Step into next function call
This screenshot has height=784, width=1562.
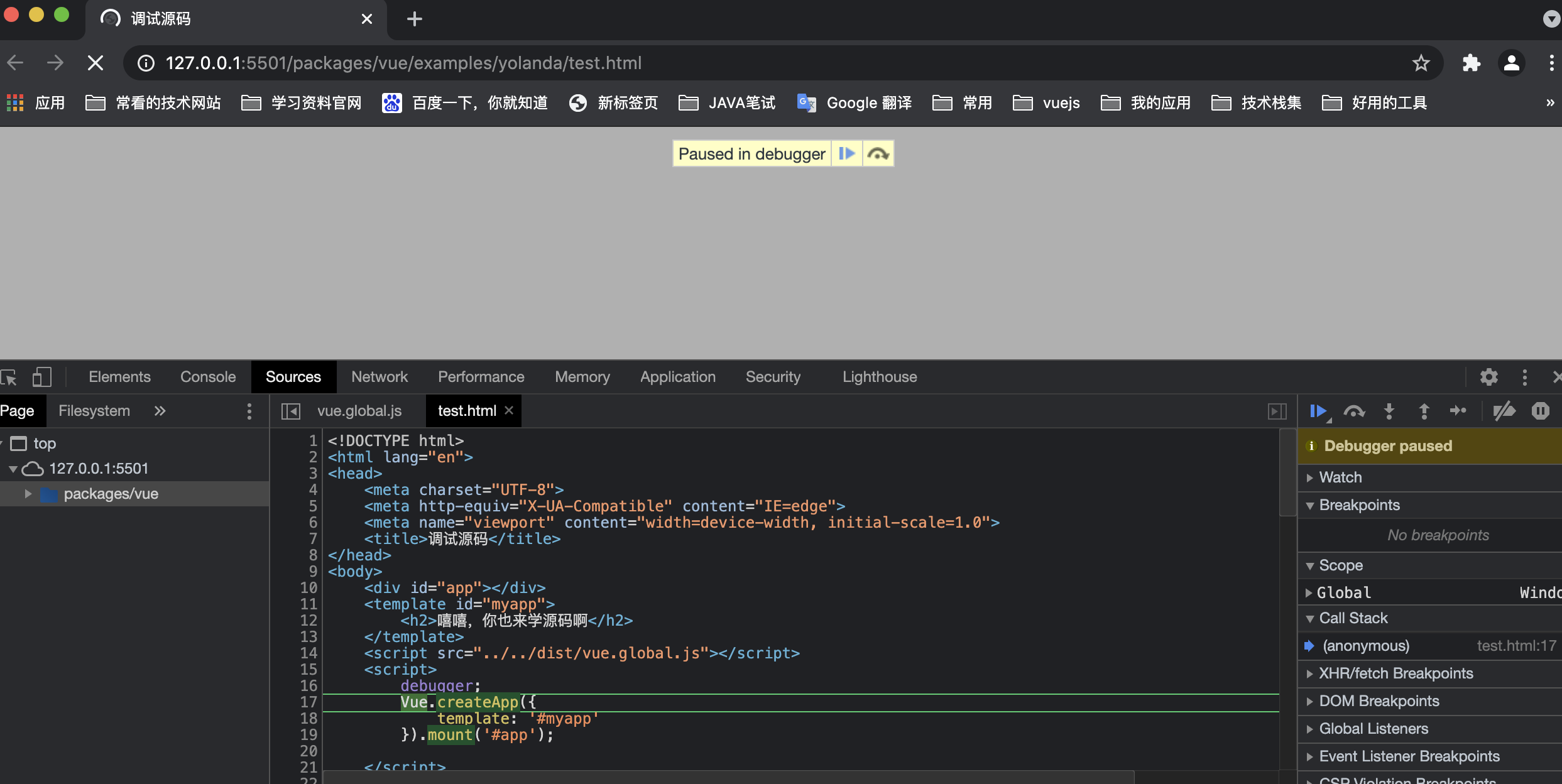(1389, 411)
